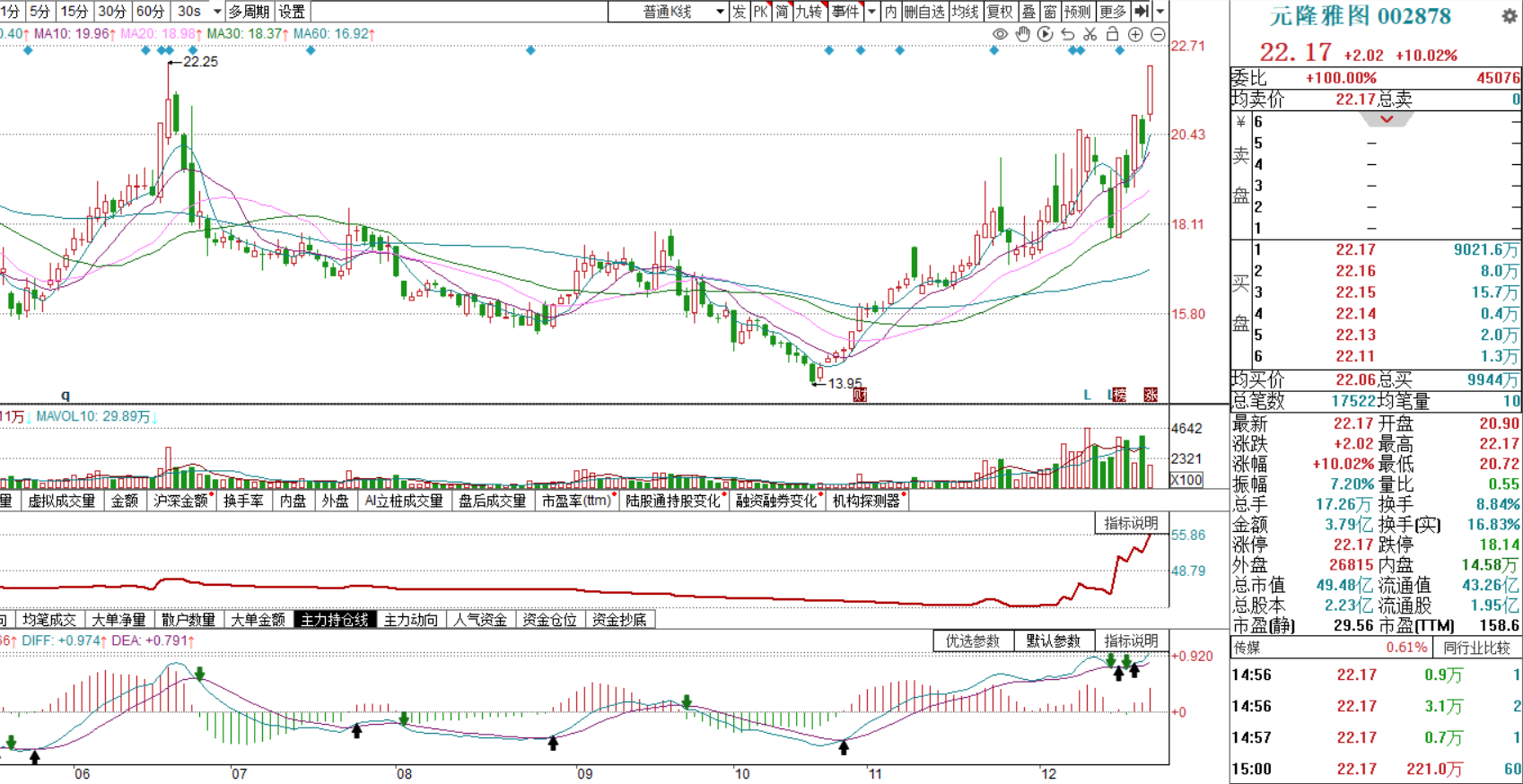The image size is (1523, 784).
Task: Switch to the 主力动向 tab
Action: tap(411, 619)
